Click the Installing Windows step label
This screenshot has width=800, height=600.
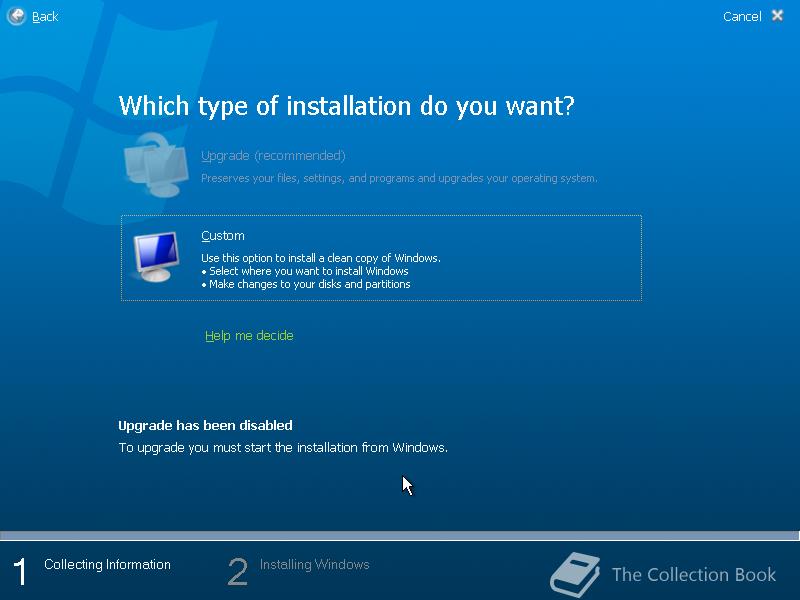click(x=314, y=565)
